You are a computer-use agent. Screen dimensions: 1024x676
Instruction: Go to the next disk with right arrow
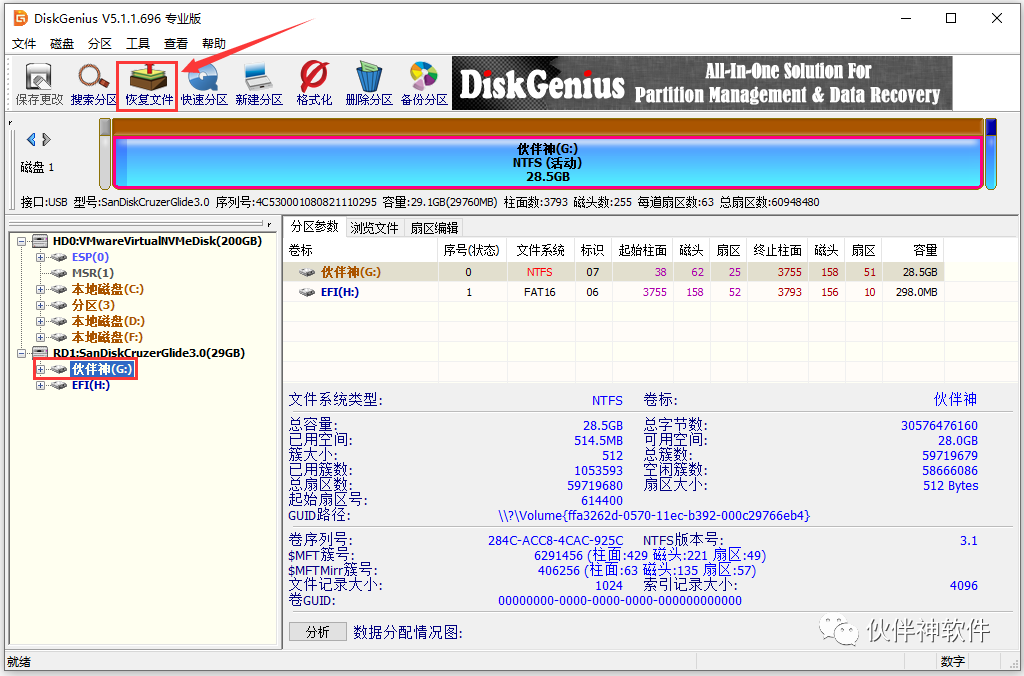point(46,139)
